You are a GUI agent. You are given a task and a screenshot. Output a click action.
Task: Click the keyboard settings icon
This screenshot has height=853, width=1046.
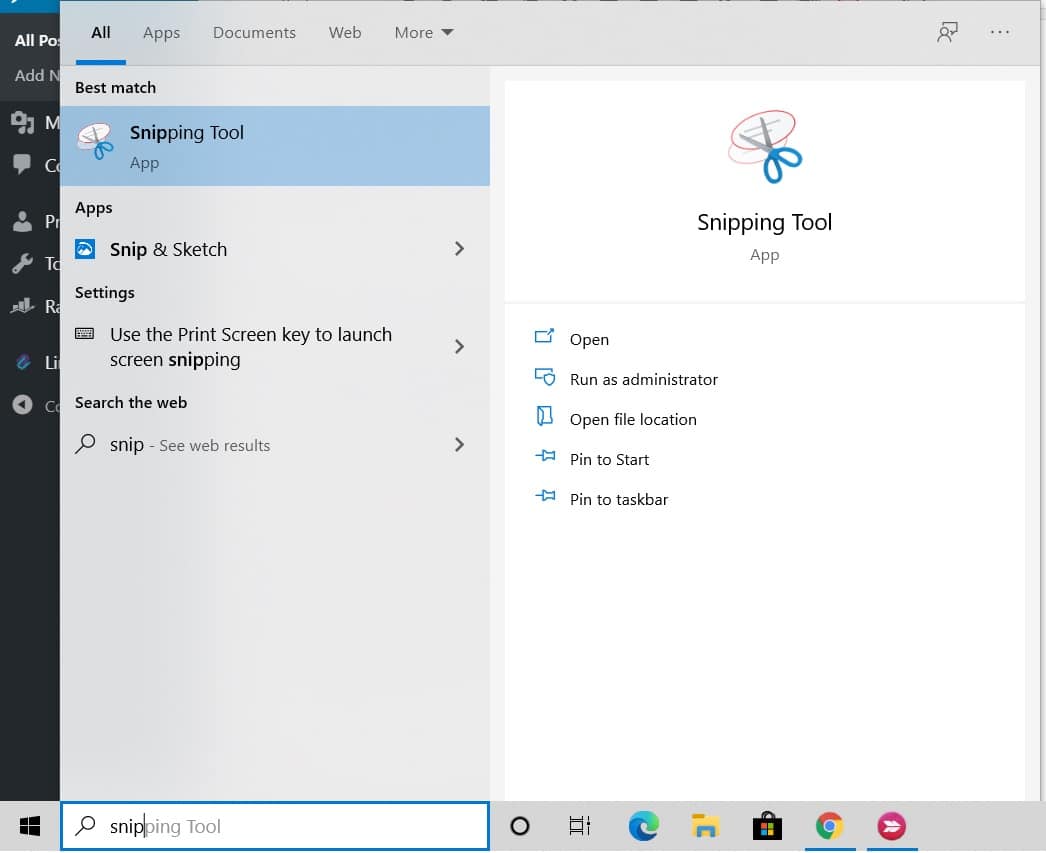pos(85,333)
